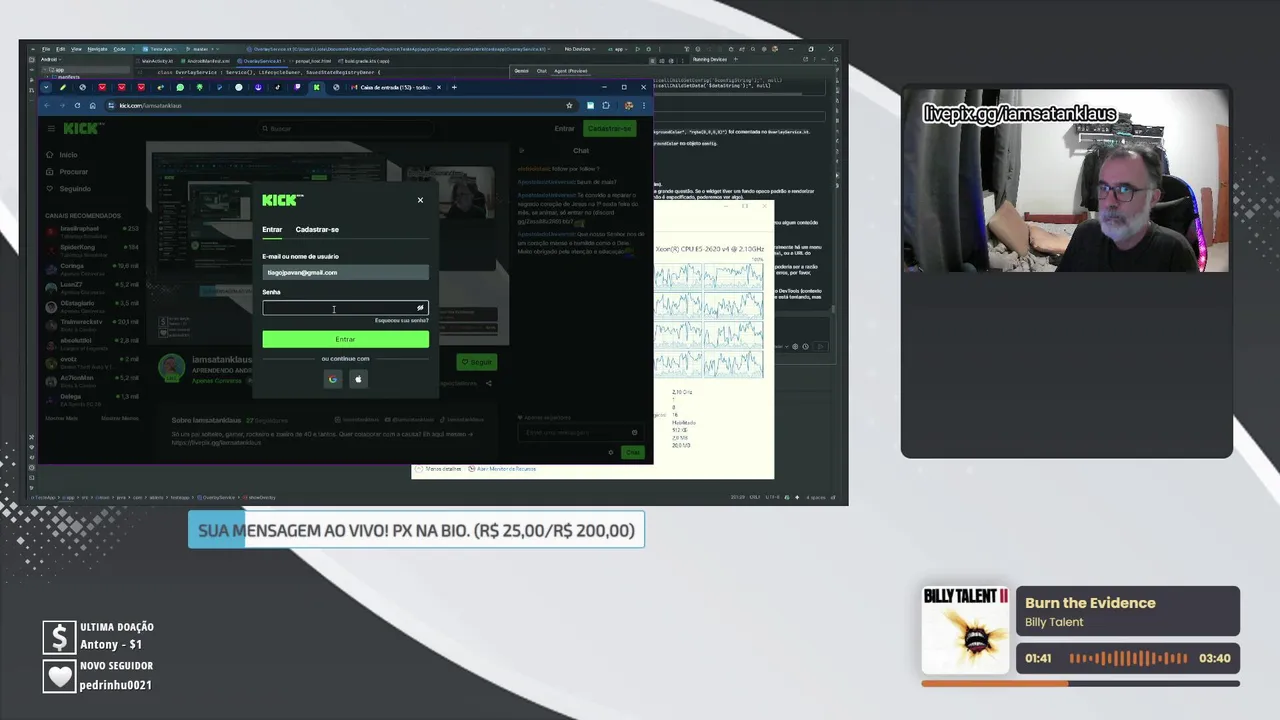Viewport: 1280px width, 720px height.
Task: Switch to the Twitch browser tab
Action: (x=297, y=87)
